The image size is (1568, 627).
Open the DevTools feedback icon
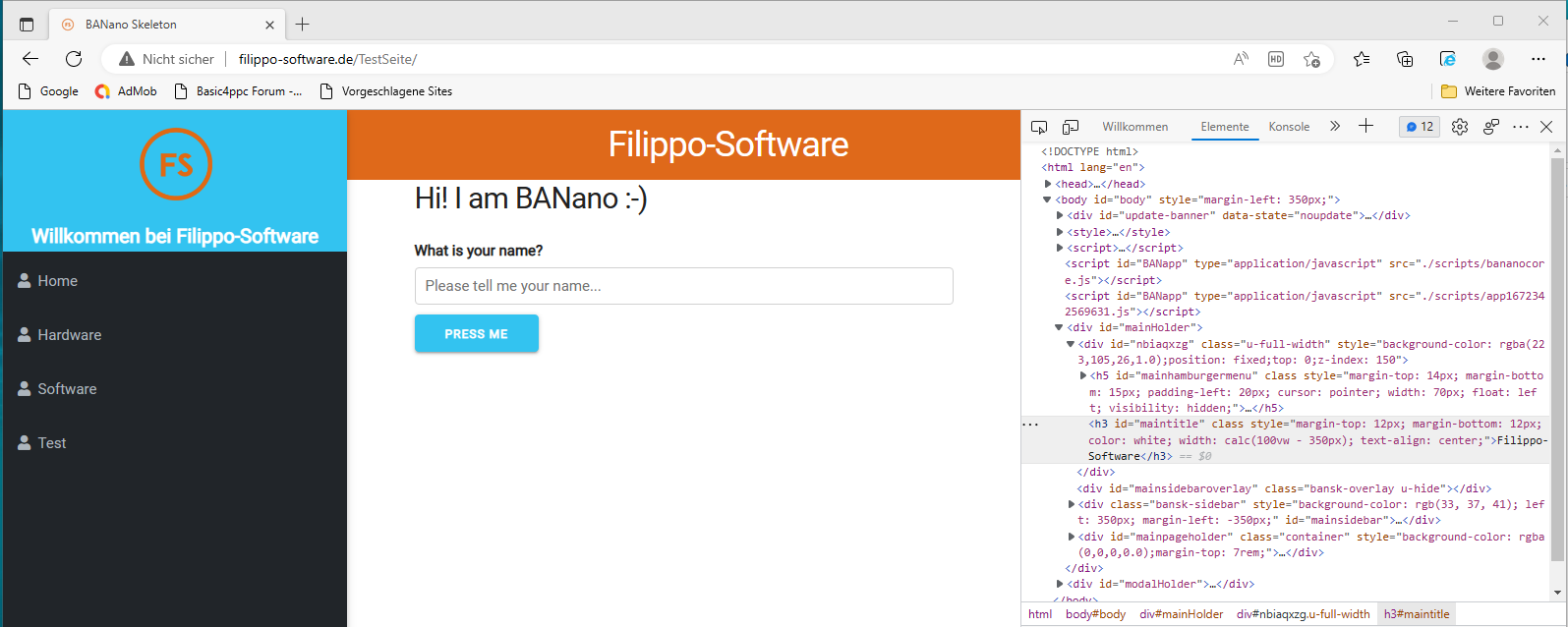[1491, 127]
